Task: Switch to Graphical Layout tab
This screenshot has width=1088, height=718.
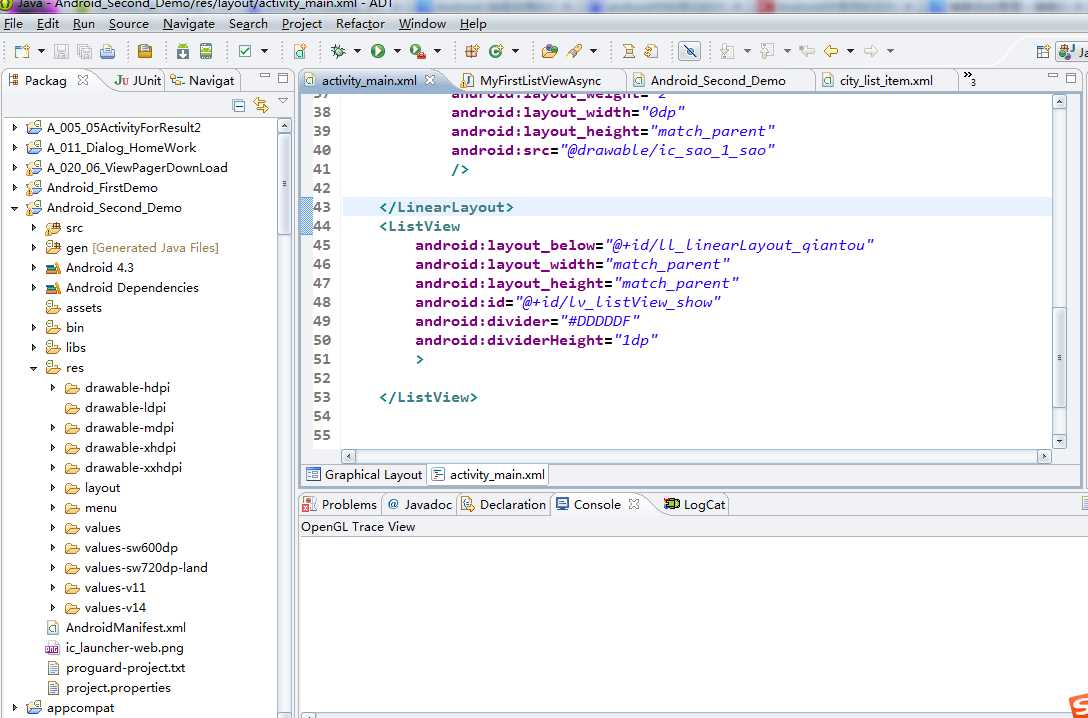Action: tap(364, 475)
